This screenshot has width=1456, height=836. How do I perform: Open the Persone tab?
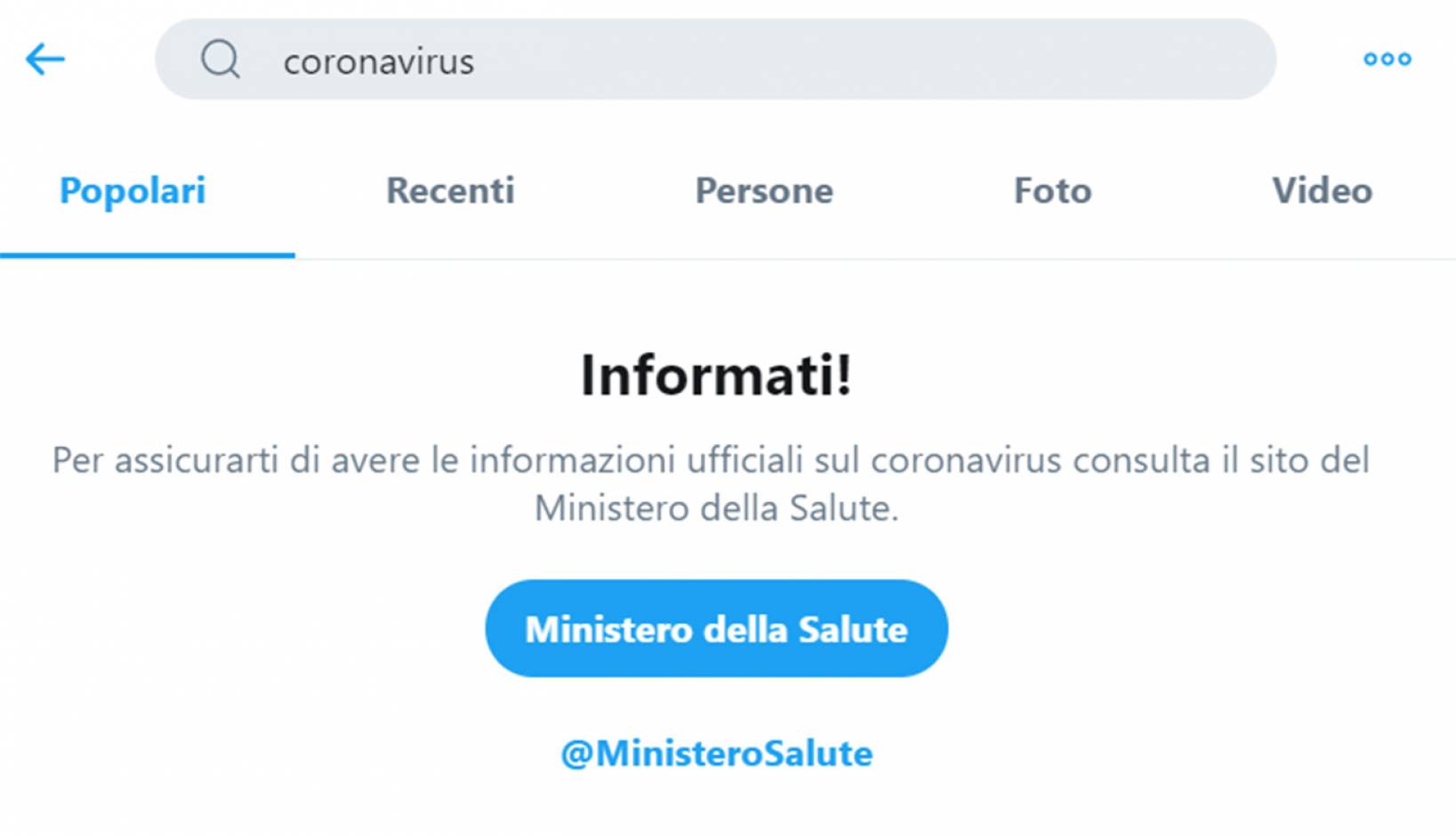pyautogui.click(x=764, y=190)
